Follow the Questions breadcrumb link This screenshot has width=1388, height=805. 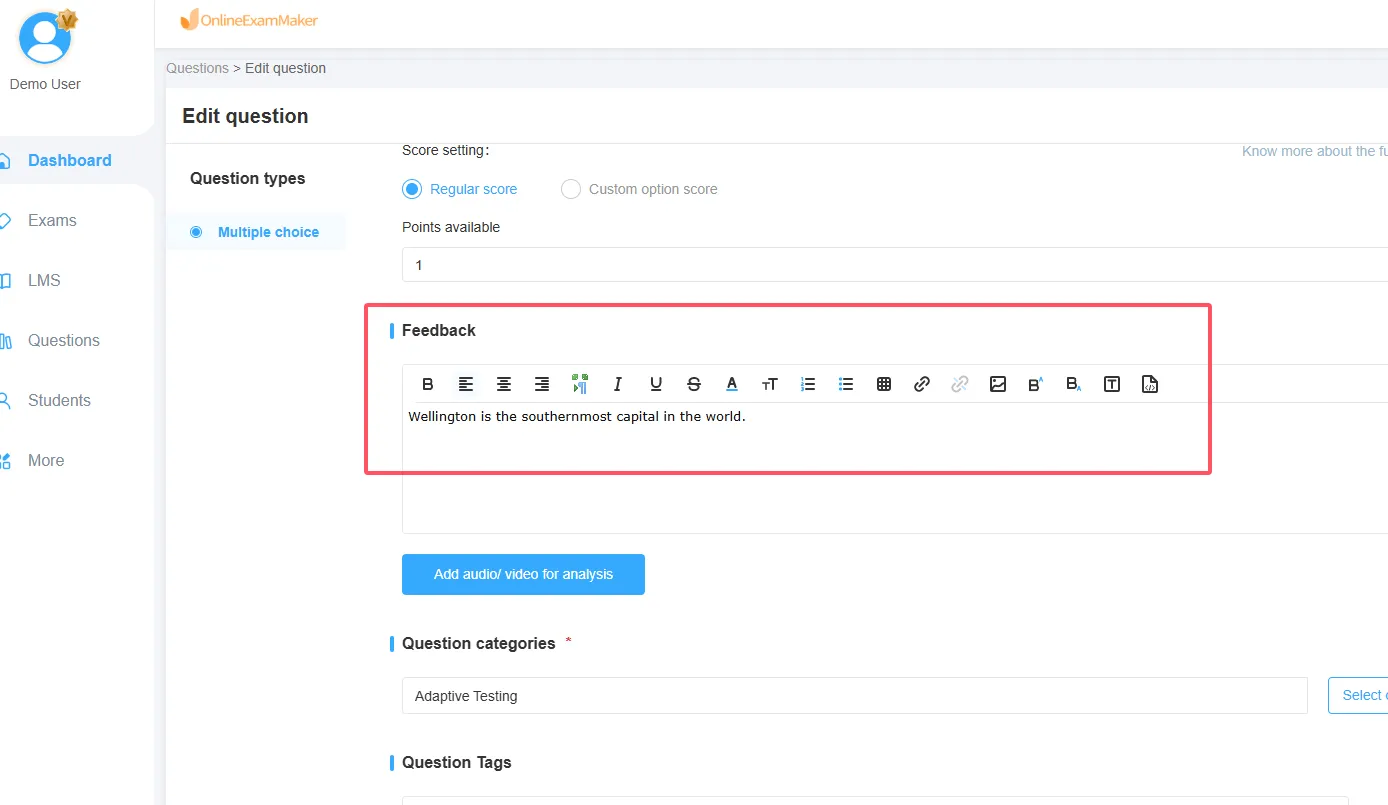tap(197, 68)
